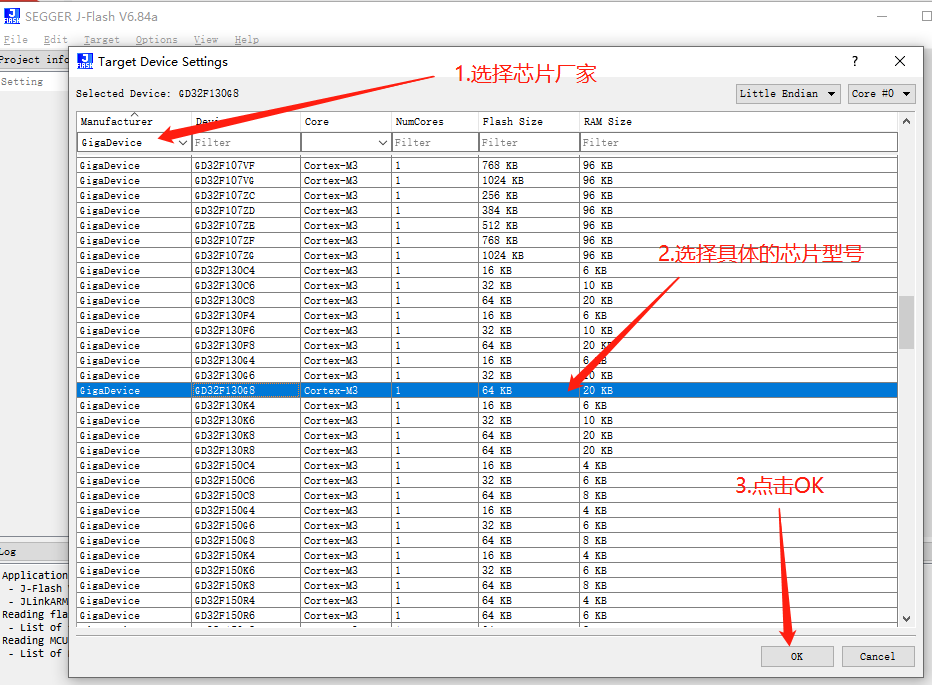Select the GD32F150R6 device row

coord(487,615)
